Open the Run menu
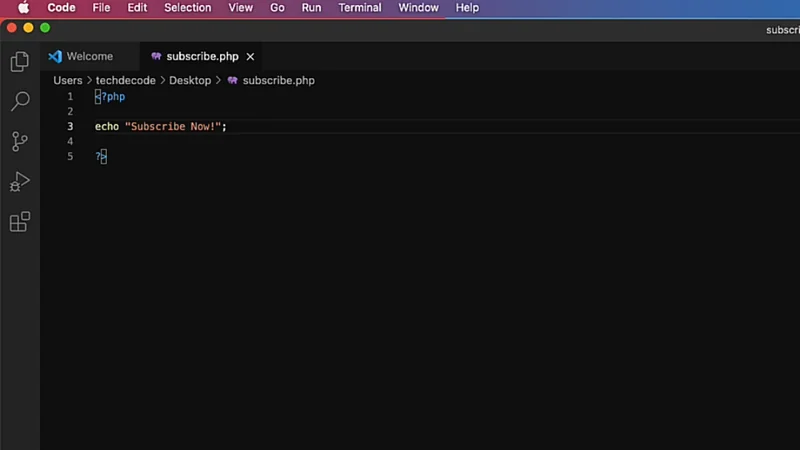This screenshot has width=800, height=450. coord(311,8)
